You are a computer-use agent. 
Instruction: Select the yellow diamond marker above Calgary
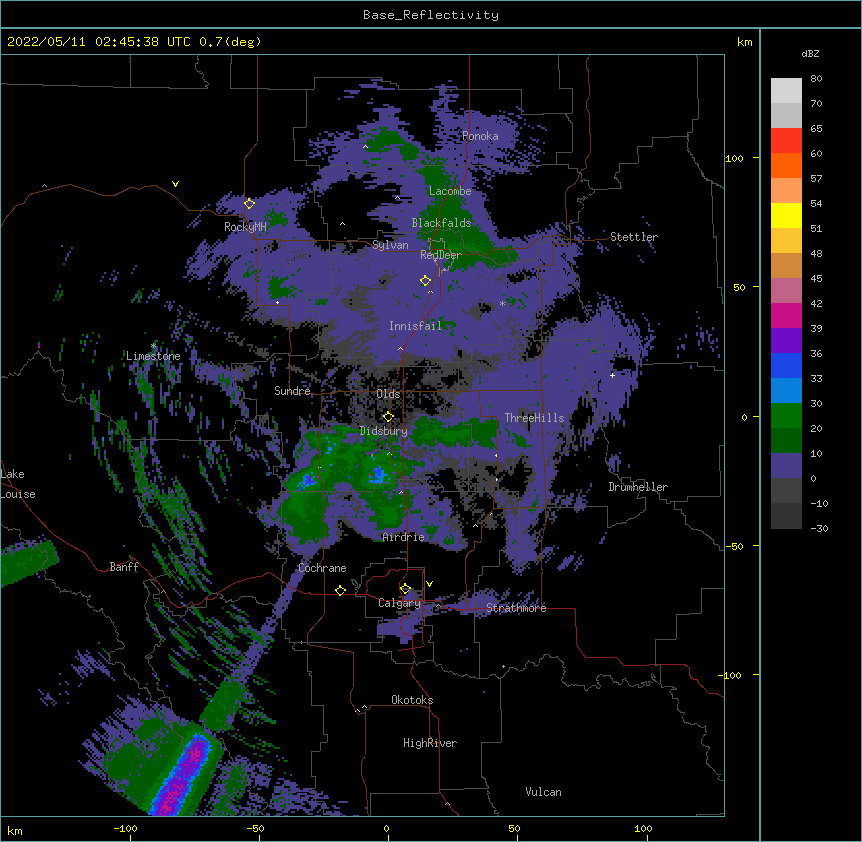(x=405, y=589)
